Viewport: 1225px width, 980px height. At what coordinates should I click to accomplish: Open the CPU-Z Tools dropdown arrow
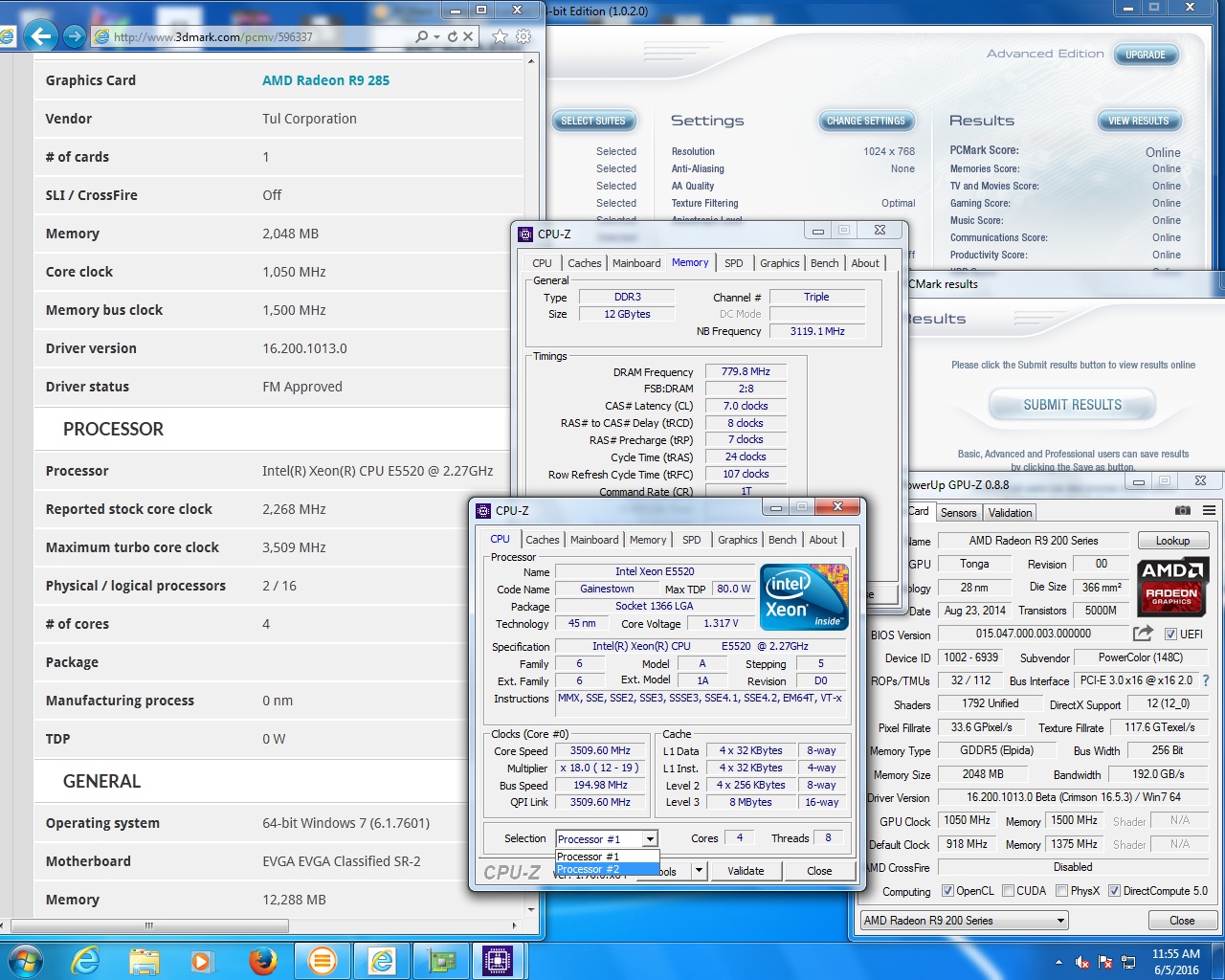(x=700, y=871)
